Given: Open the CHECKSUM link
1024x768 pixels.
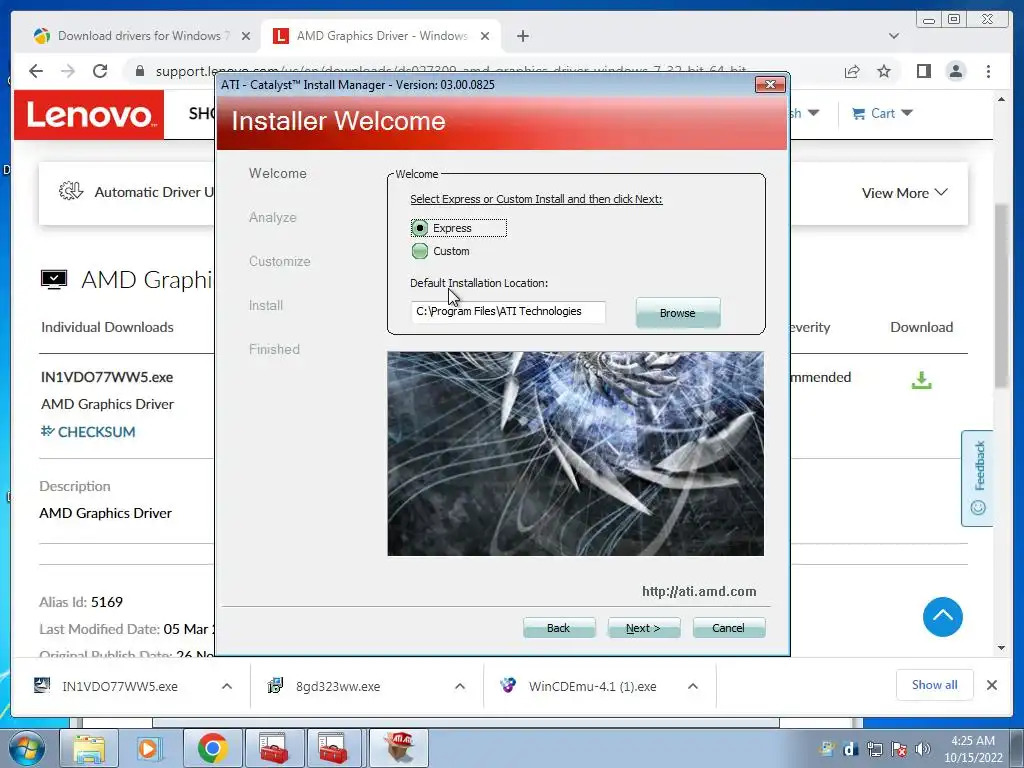Looking at the screenshot, I should [88, 432].
